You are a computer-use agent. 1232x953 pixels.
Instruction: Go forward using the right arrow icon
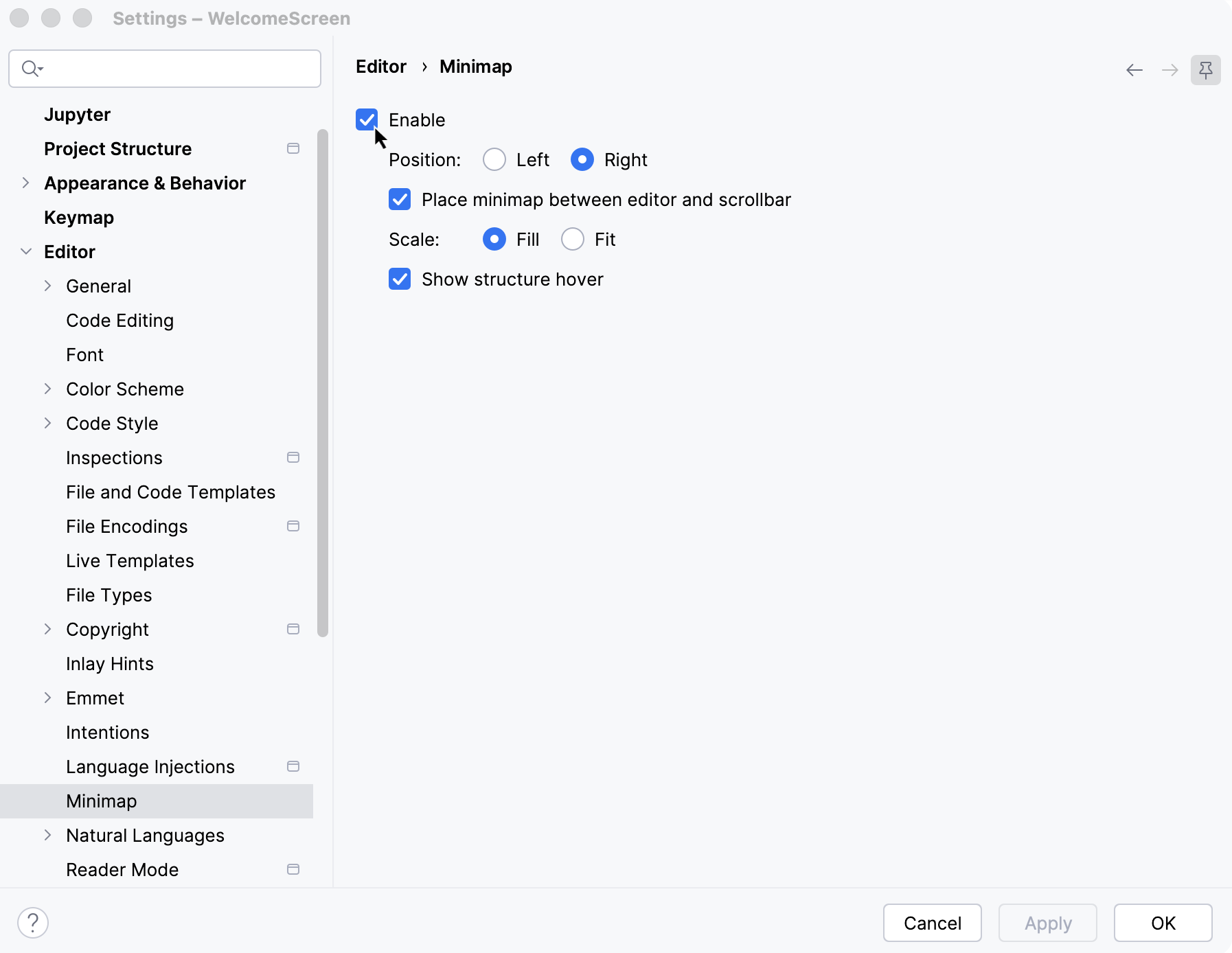[x=1170, y=70]
